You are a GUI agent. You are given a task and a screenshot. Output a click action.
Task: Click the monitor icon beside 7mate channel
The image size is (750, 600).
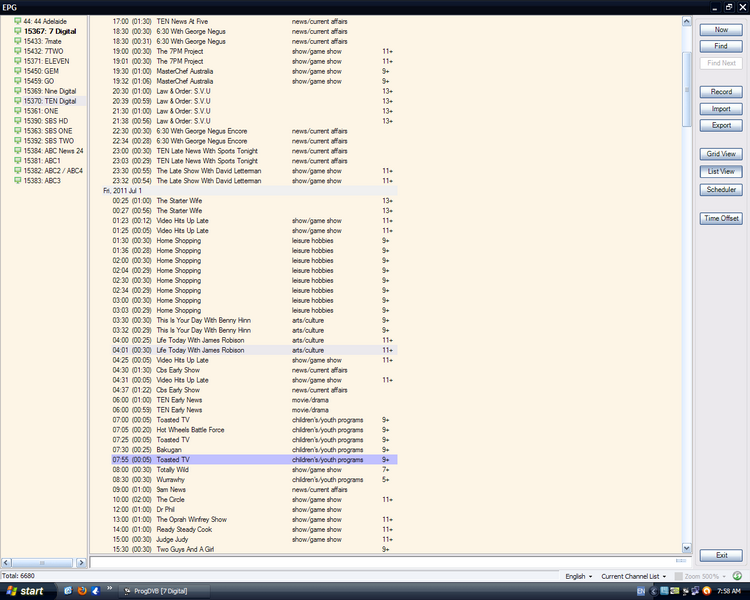pyautogui.click(x=17, y=41)
